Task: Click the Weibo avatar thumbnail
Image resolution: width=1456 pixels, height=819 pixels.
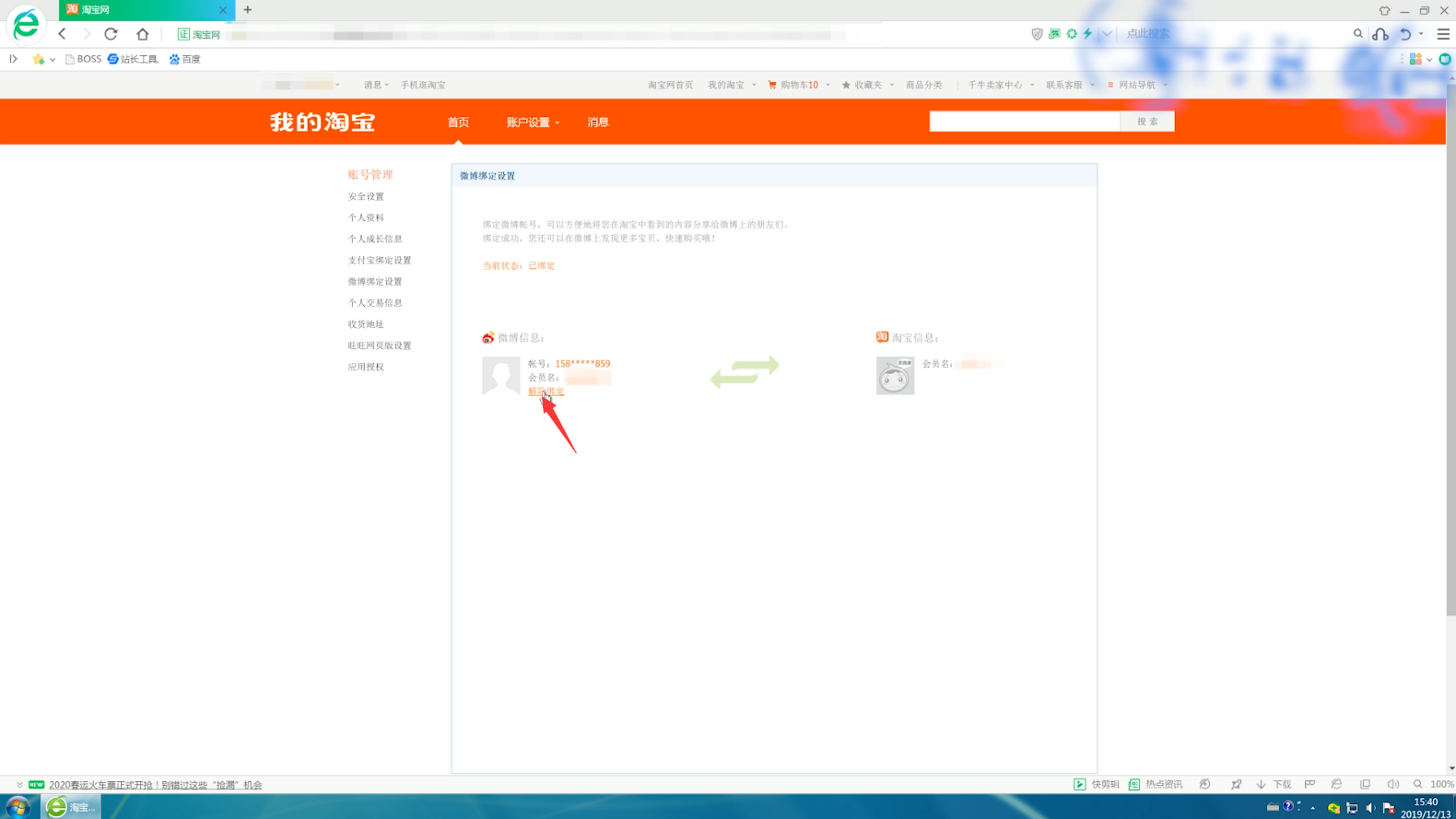Action: click(x=501, y=376)
